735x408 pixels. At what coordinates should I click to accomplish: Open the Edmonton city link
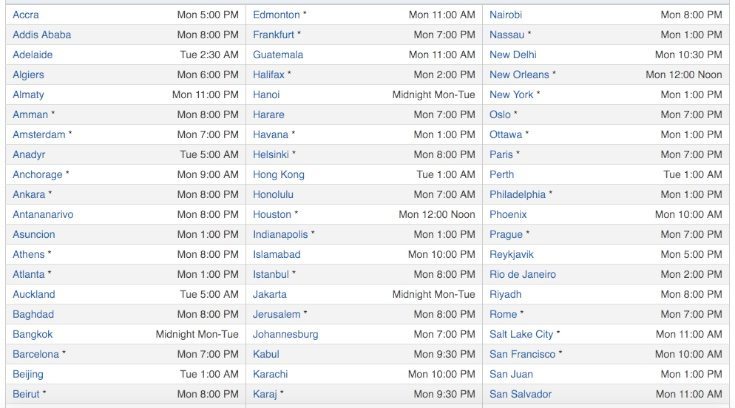click(x=276, y=15)
